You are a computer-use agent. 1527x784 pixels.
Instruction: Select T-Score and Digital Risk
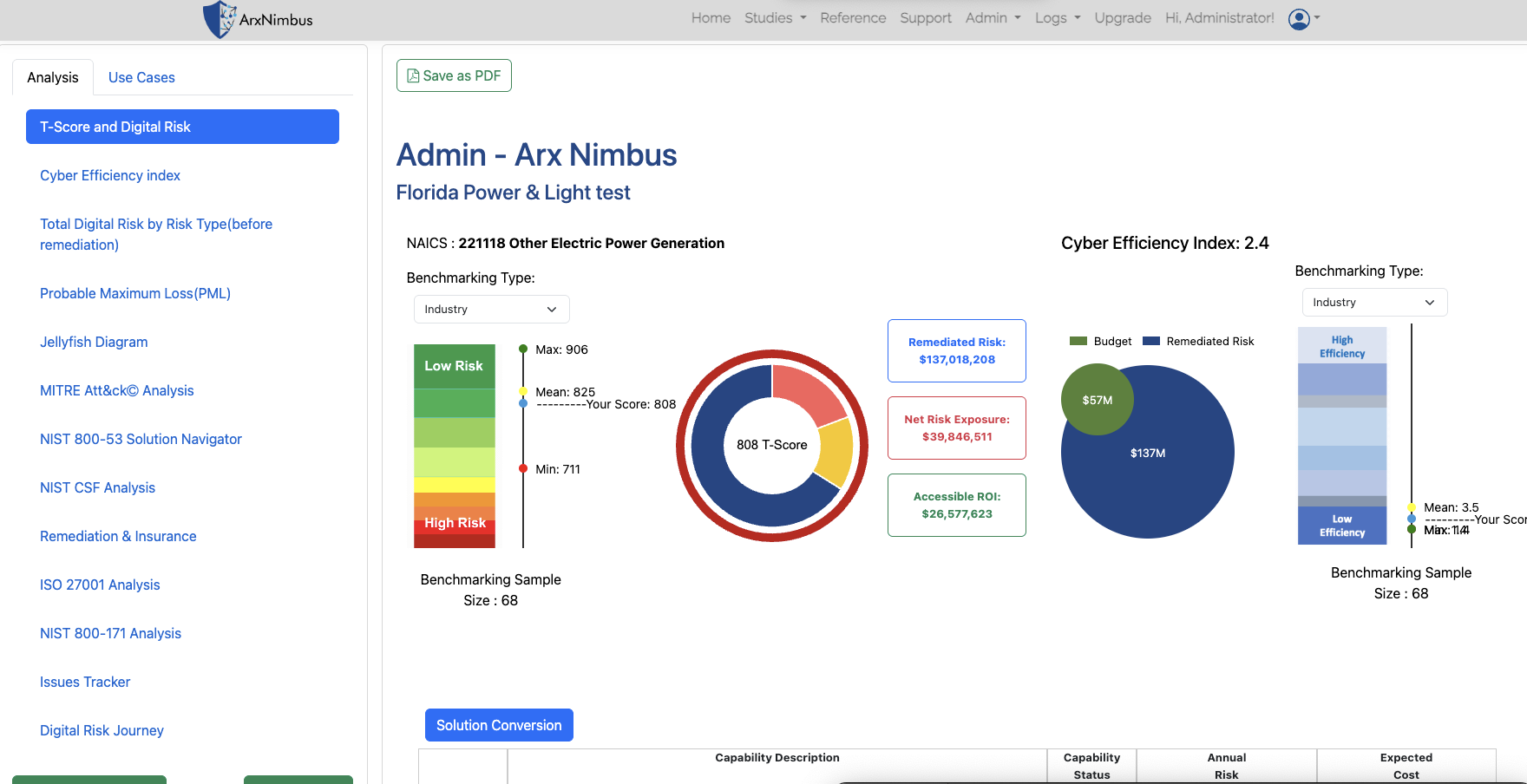[182, 127]
